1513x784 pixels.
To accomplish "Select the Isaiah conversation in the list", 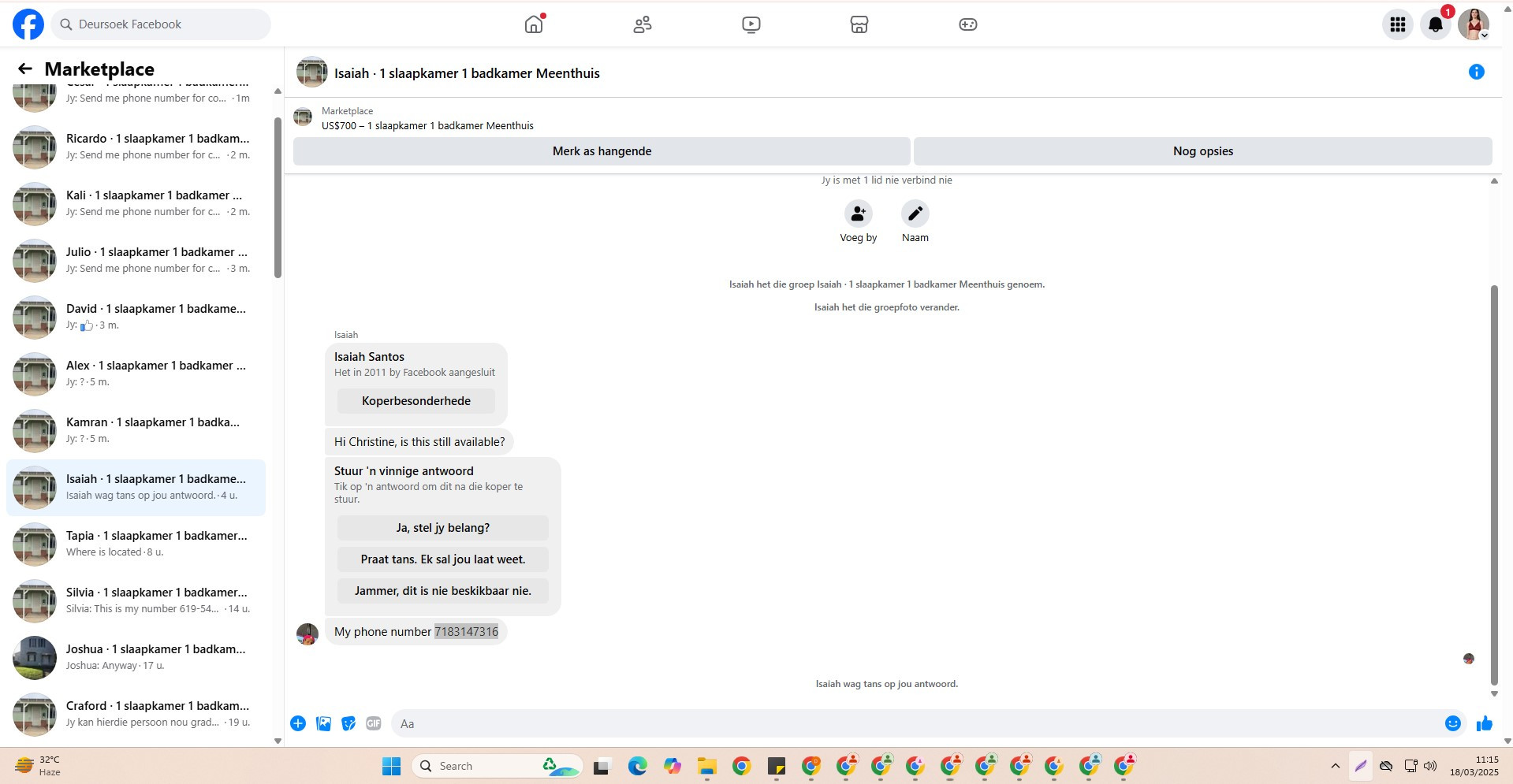I will (136, 488).
